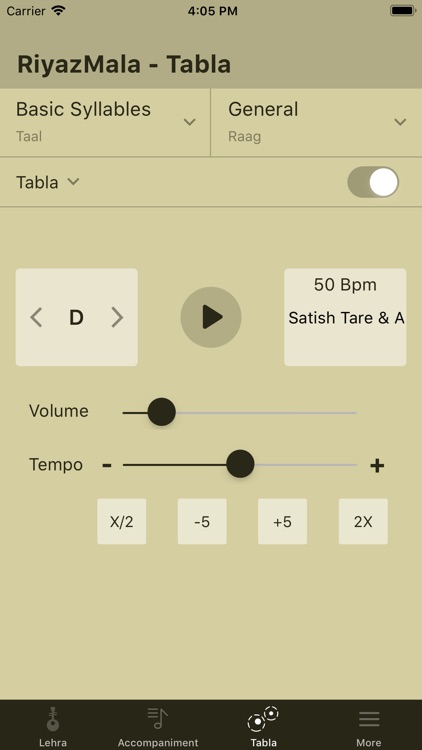Open the 50 Bpm Satish Tare info box
Image resolution: width=422 pixels, height=750 pixels.
pos(345,317)
